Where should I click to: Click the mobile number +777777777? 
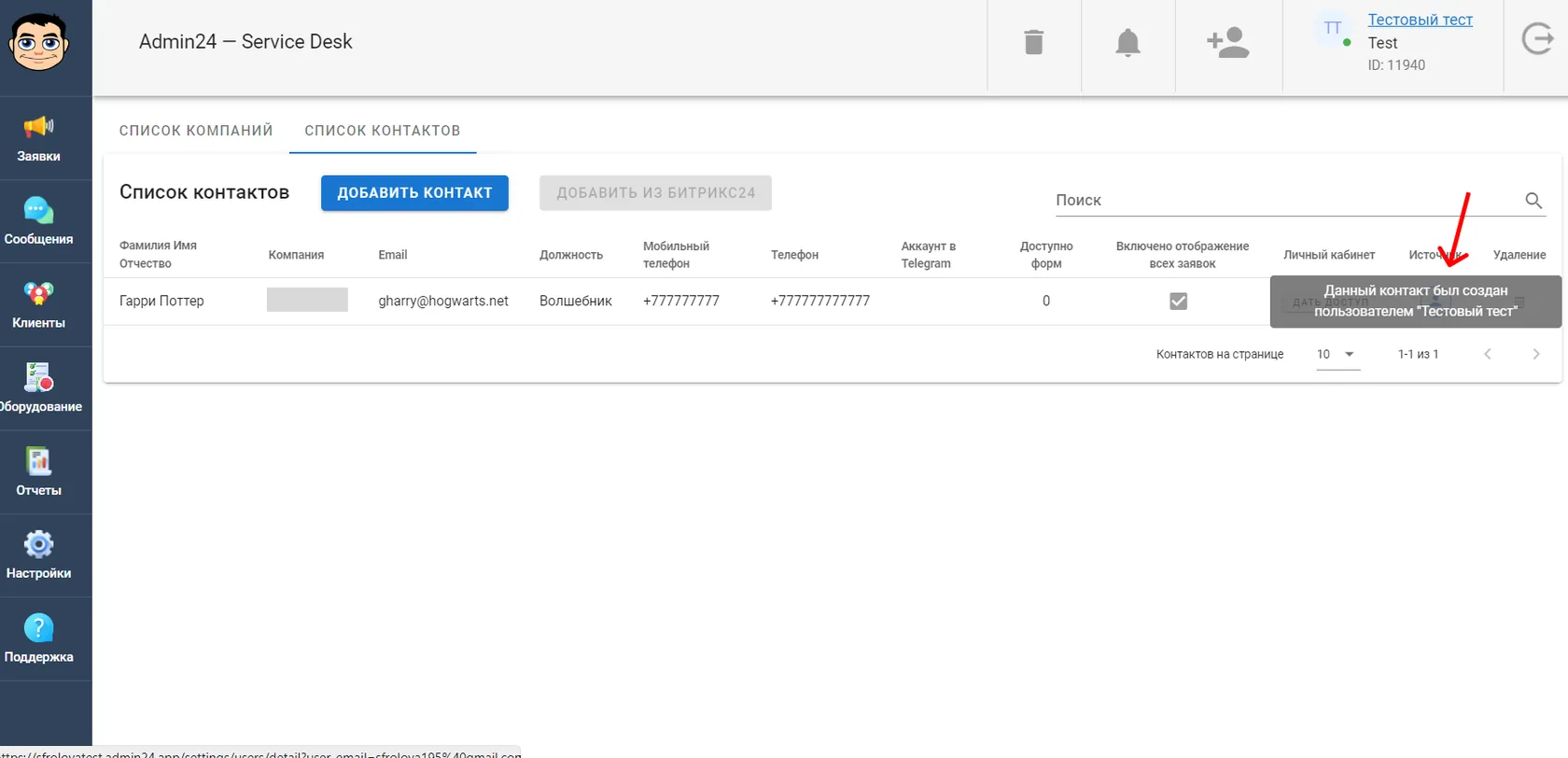681,301
